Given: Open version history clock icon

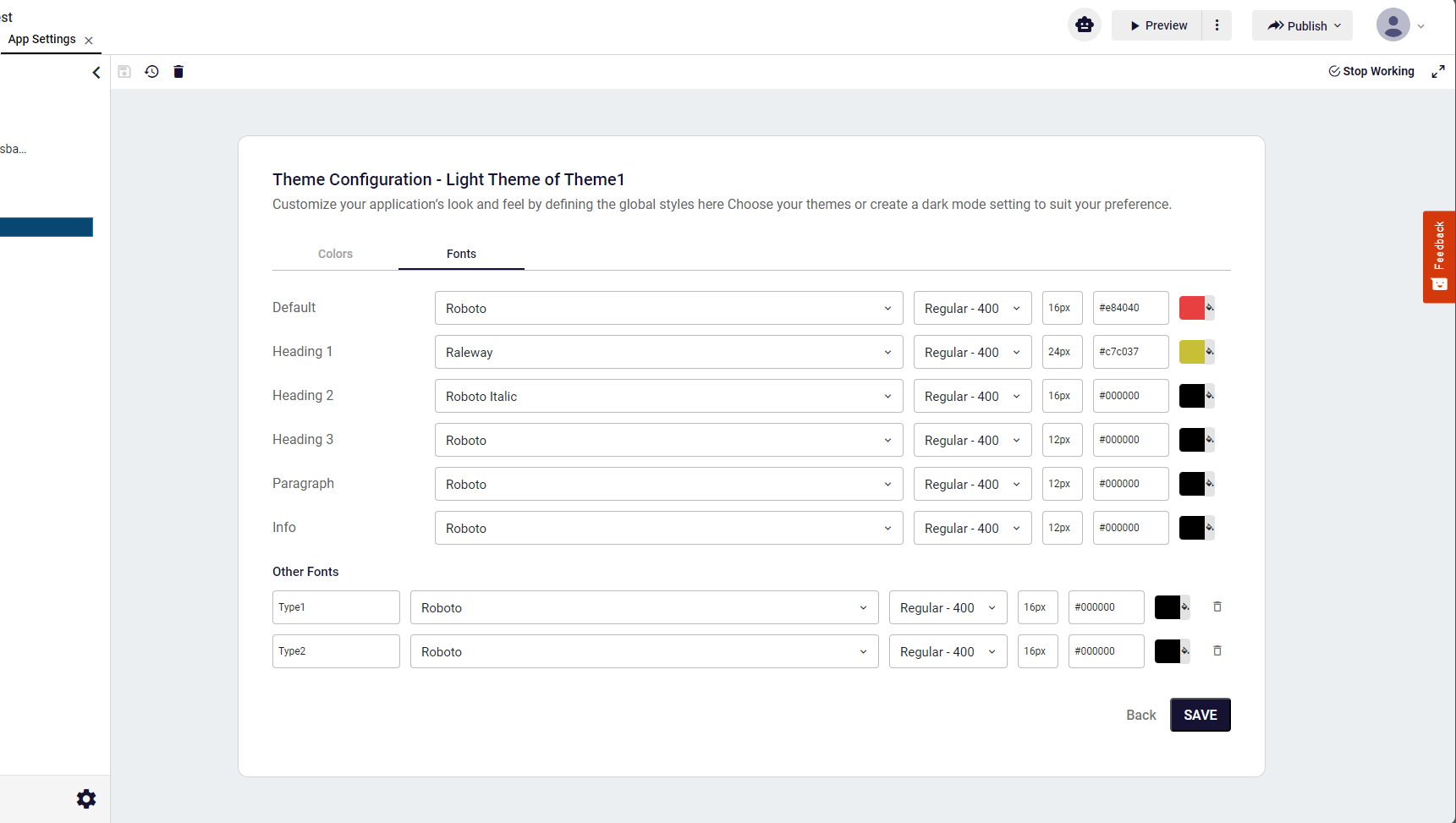Looking at the screenshot, I should (151, 72).
